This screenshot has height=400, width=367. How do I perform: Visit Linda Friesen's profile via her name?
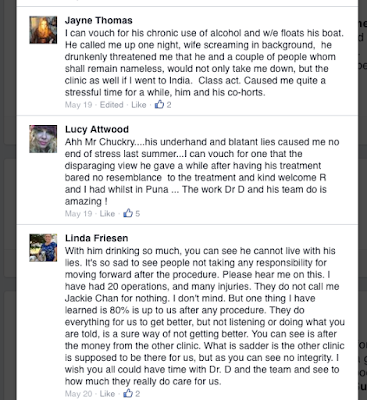tap(97, 238)
